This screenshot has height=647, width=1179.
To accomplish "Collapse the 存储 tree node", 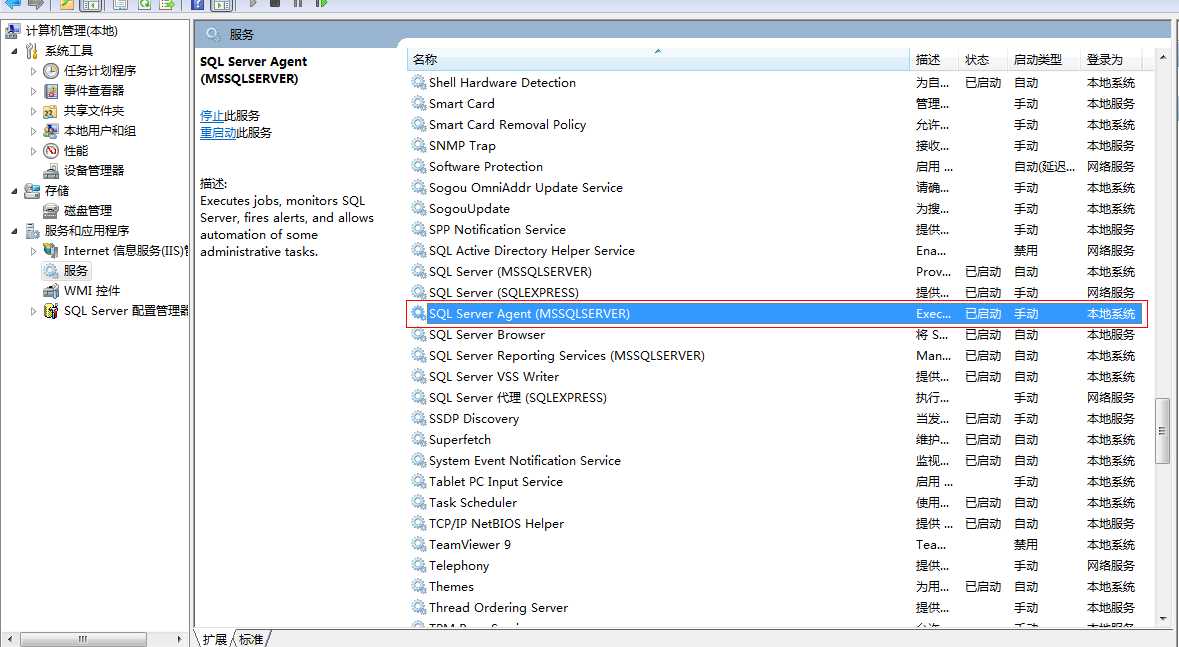I will click(14, 191).
